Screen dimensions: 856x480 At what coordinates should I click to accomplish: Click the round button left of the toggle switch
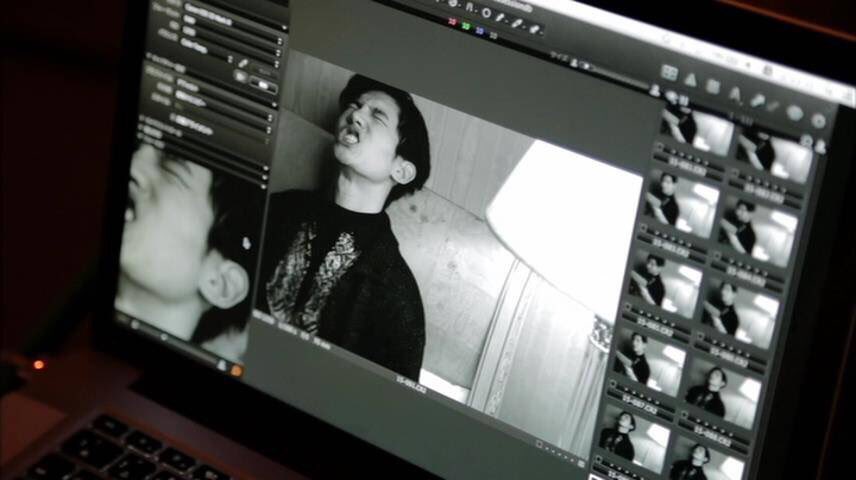[240, 77]
